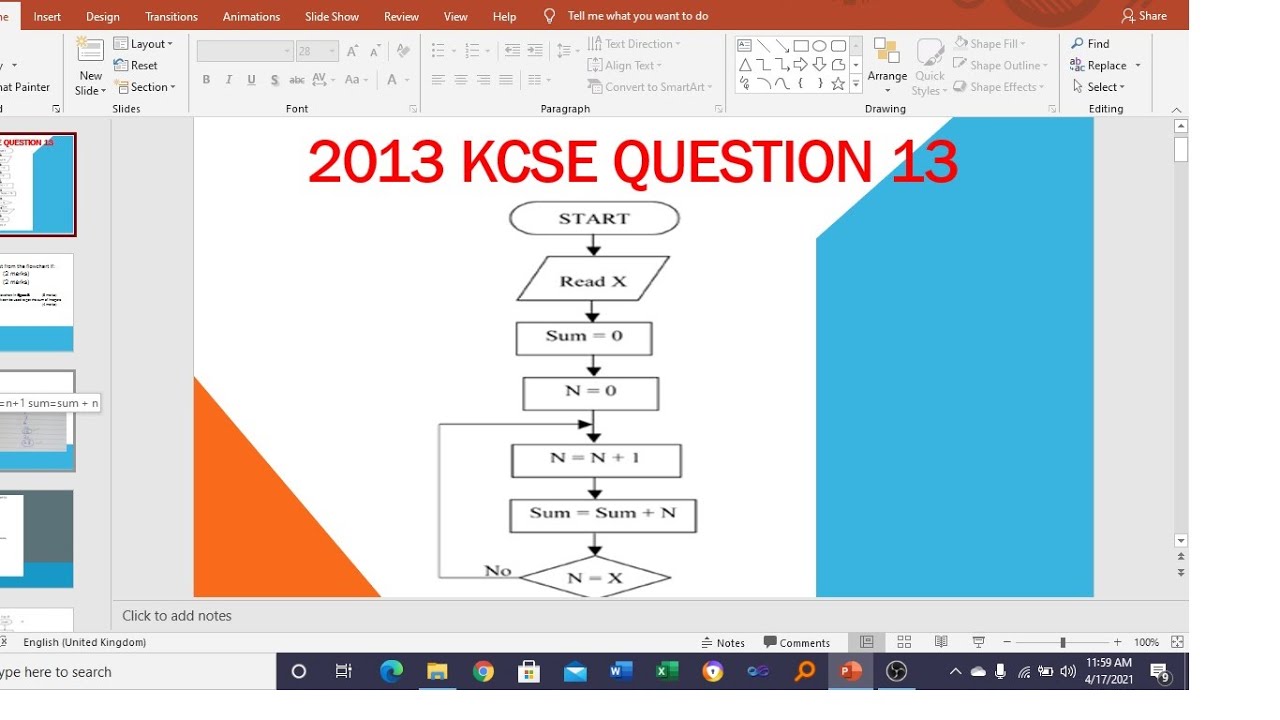Justify the text
Viewport: 1280px width, 720px height.
coord(506,80)
